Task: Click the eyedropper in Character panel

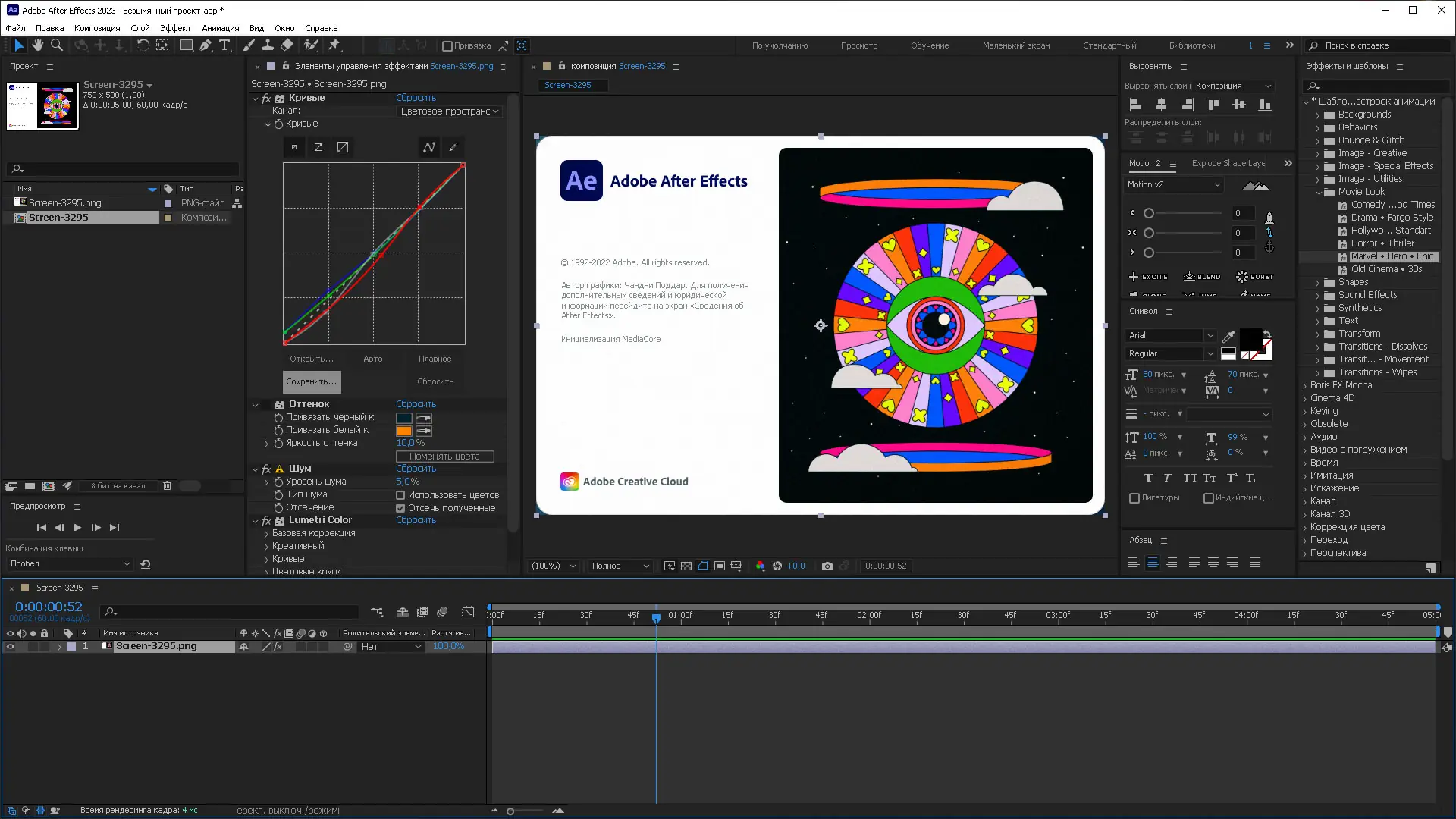Action: click(1228, 336)
